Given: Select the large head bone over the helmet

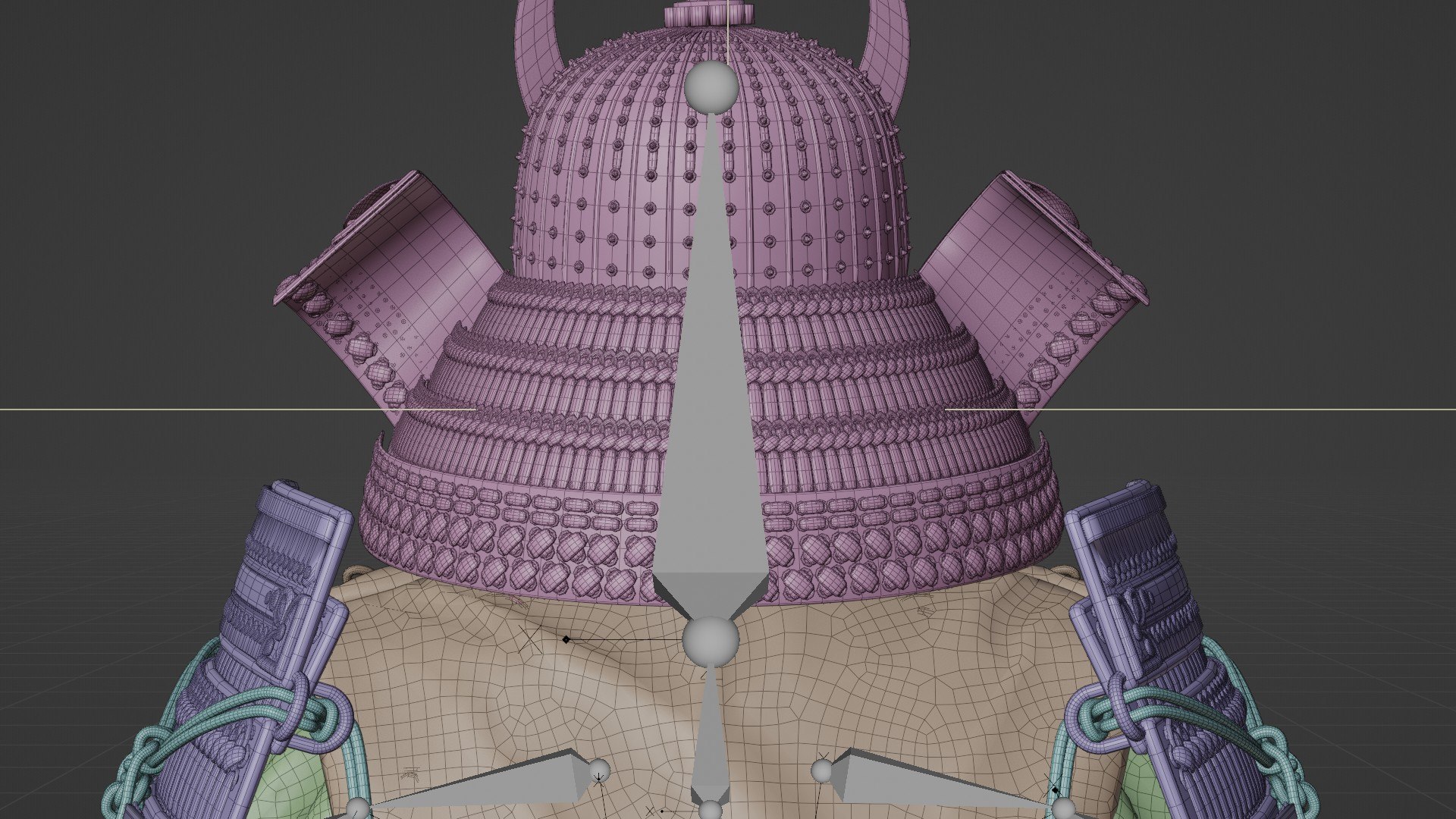Looking at the screenshot, I should click(710, 364).
